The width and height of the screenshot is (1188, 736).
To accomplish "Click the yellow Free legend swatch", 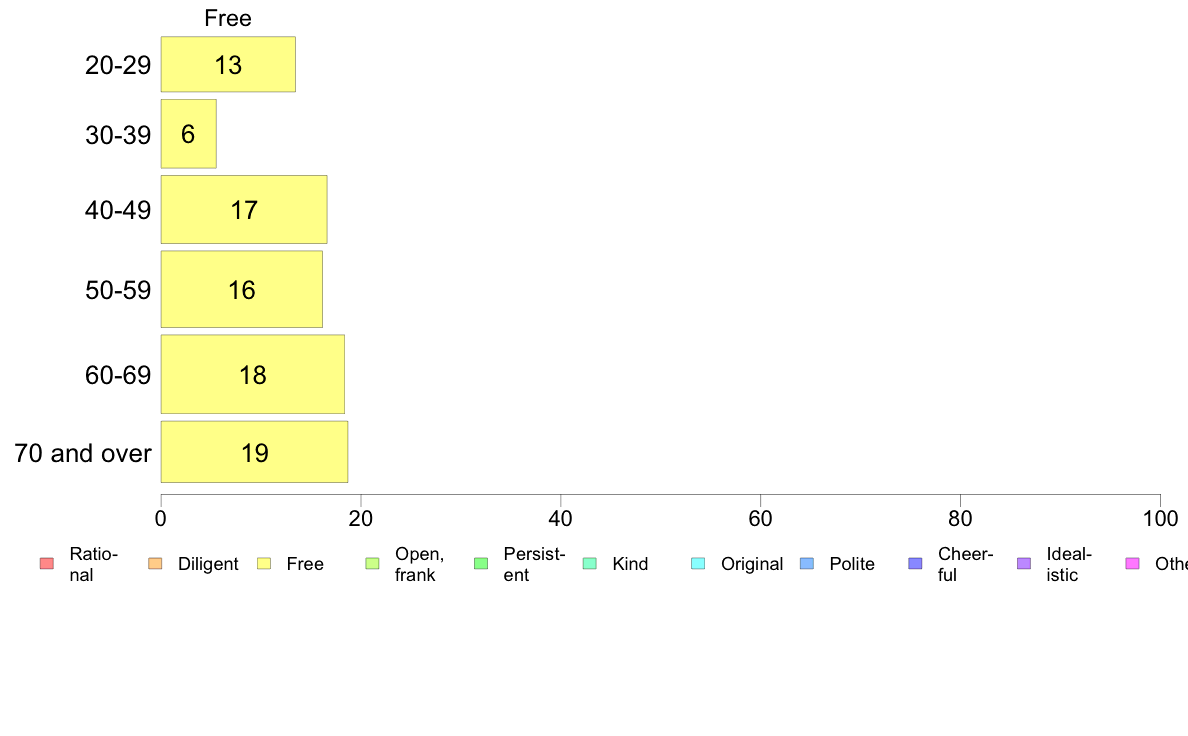I will 264,564.
